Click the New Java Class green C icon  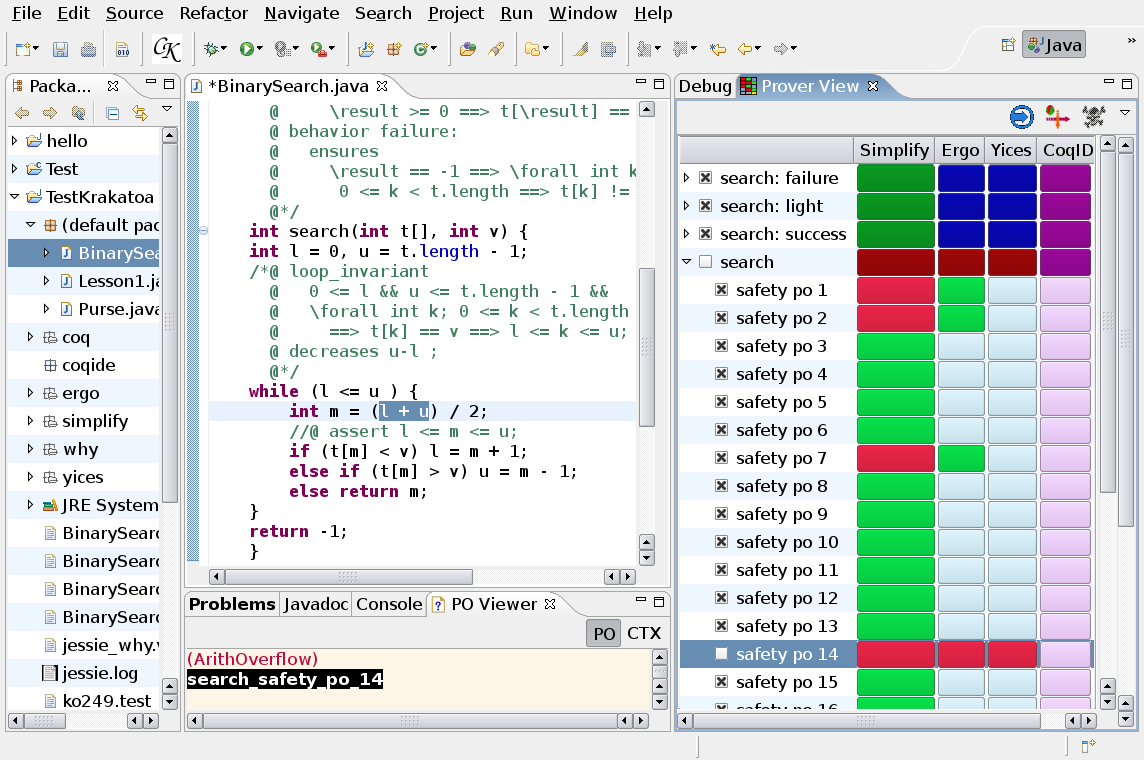[421, 49]
